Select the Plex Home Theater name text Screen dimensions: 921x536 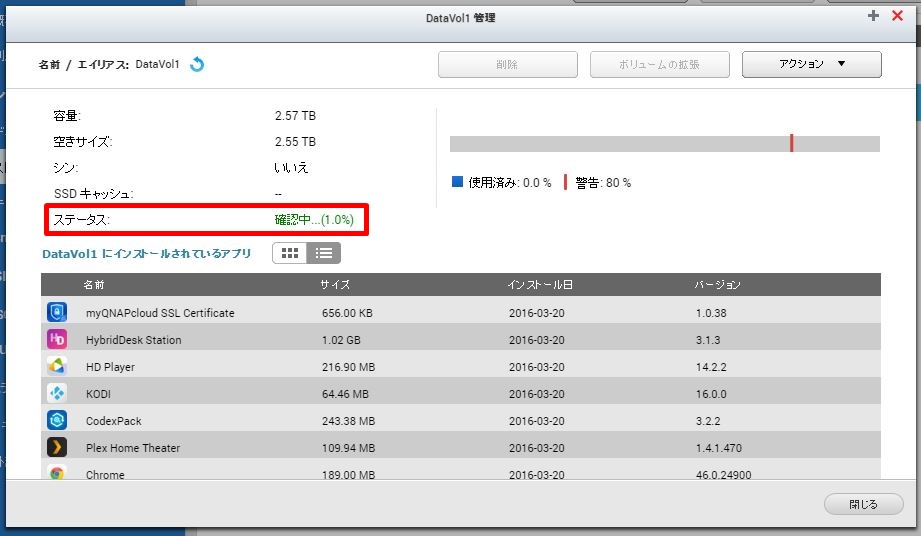133,448
